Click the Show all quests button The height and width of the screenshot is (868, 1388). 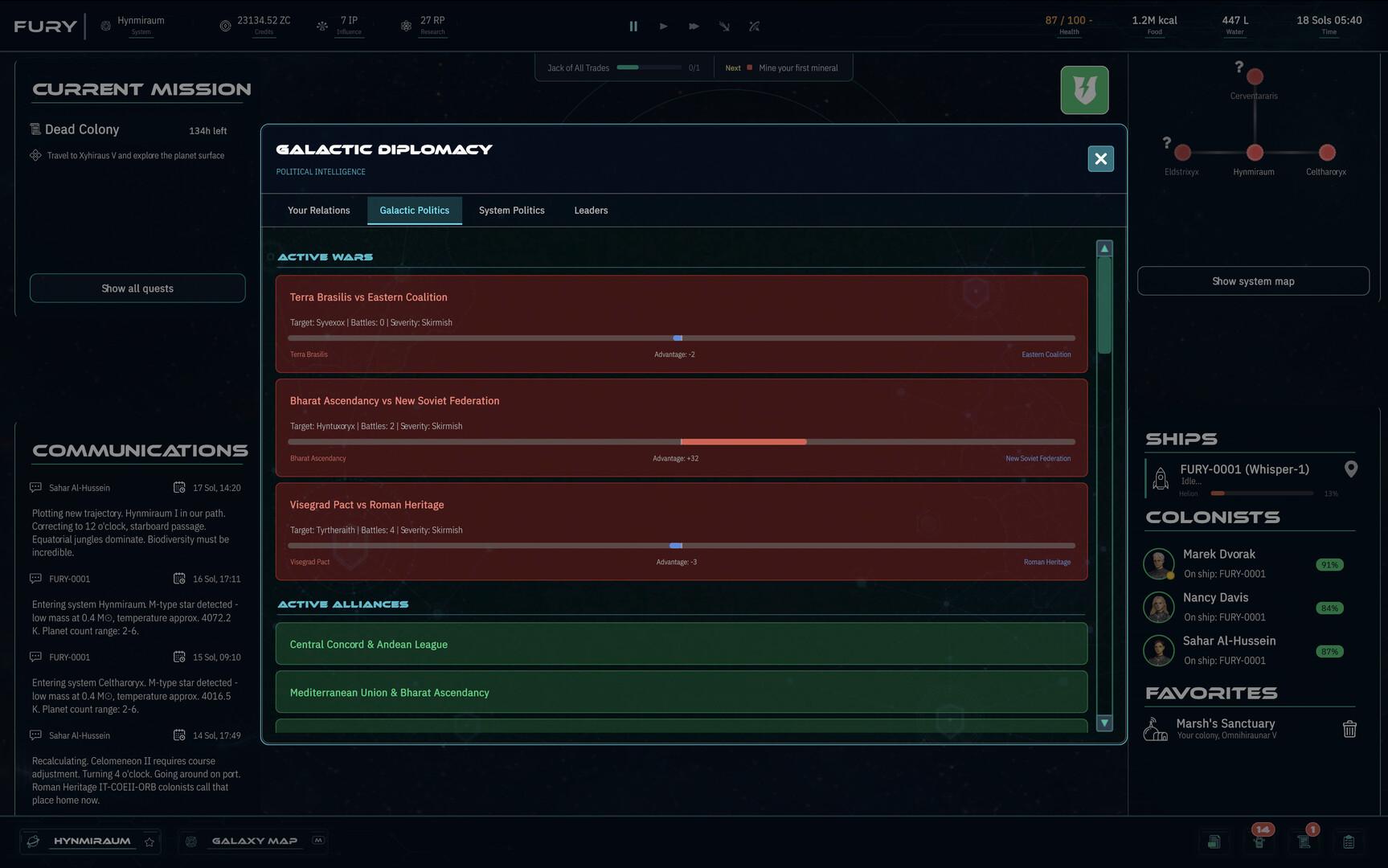(x=137, y=289)
